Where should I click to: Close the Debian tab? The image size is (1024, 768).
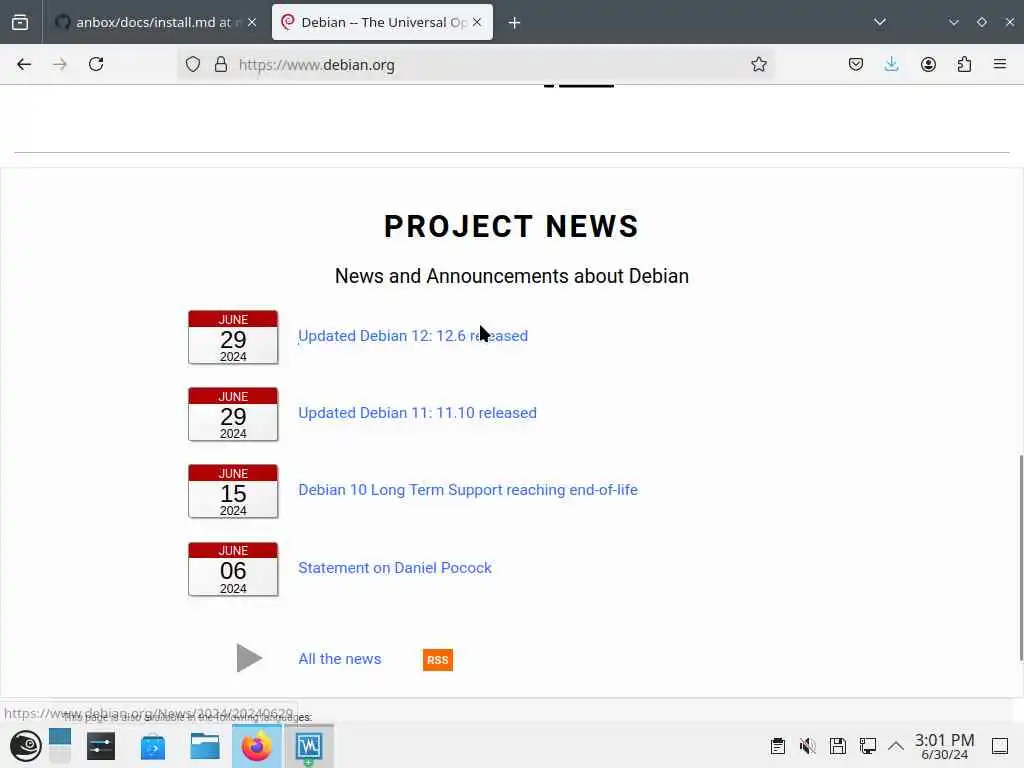click(x=477, y=22)
